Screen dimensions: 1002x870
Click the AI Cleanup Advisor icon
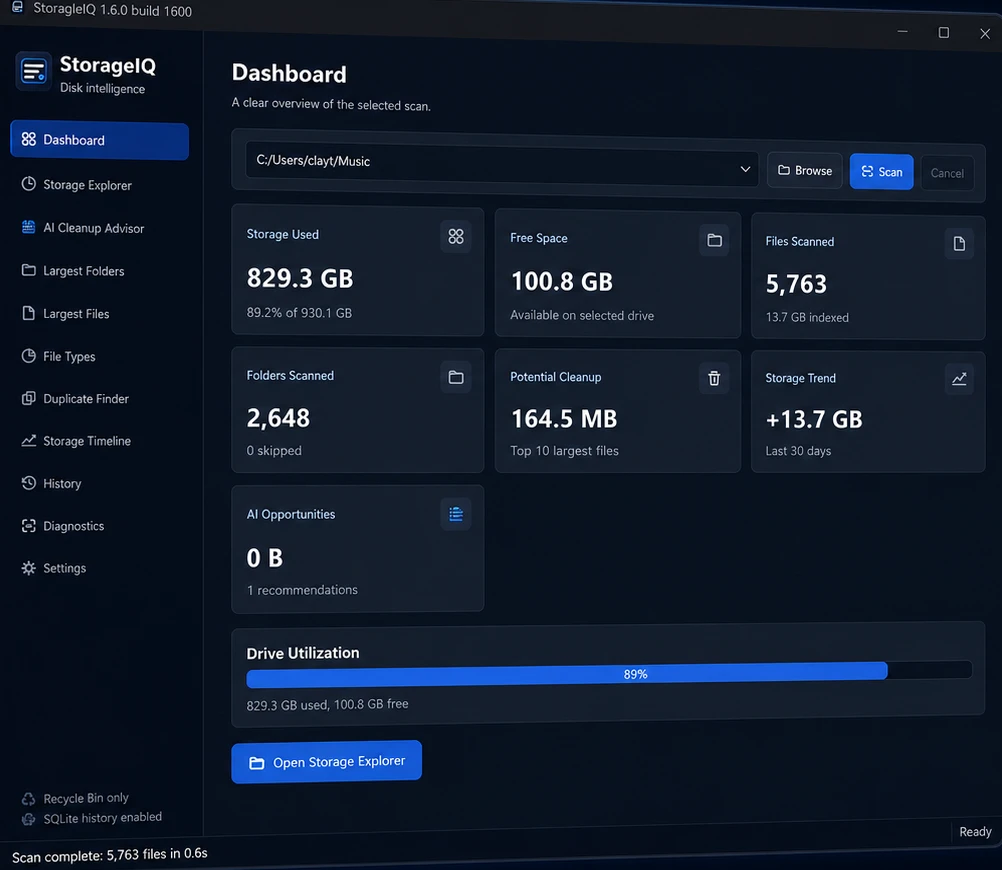coord(29,227)
